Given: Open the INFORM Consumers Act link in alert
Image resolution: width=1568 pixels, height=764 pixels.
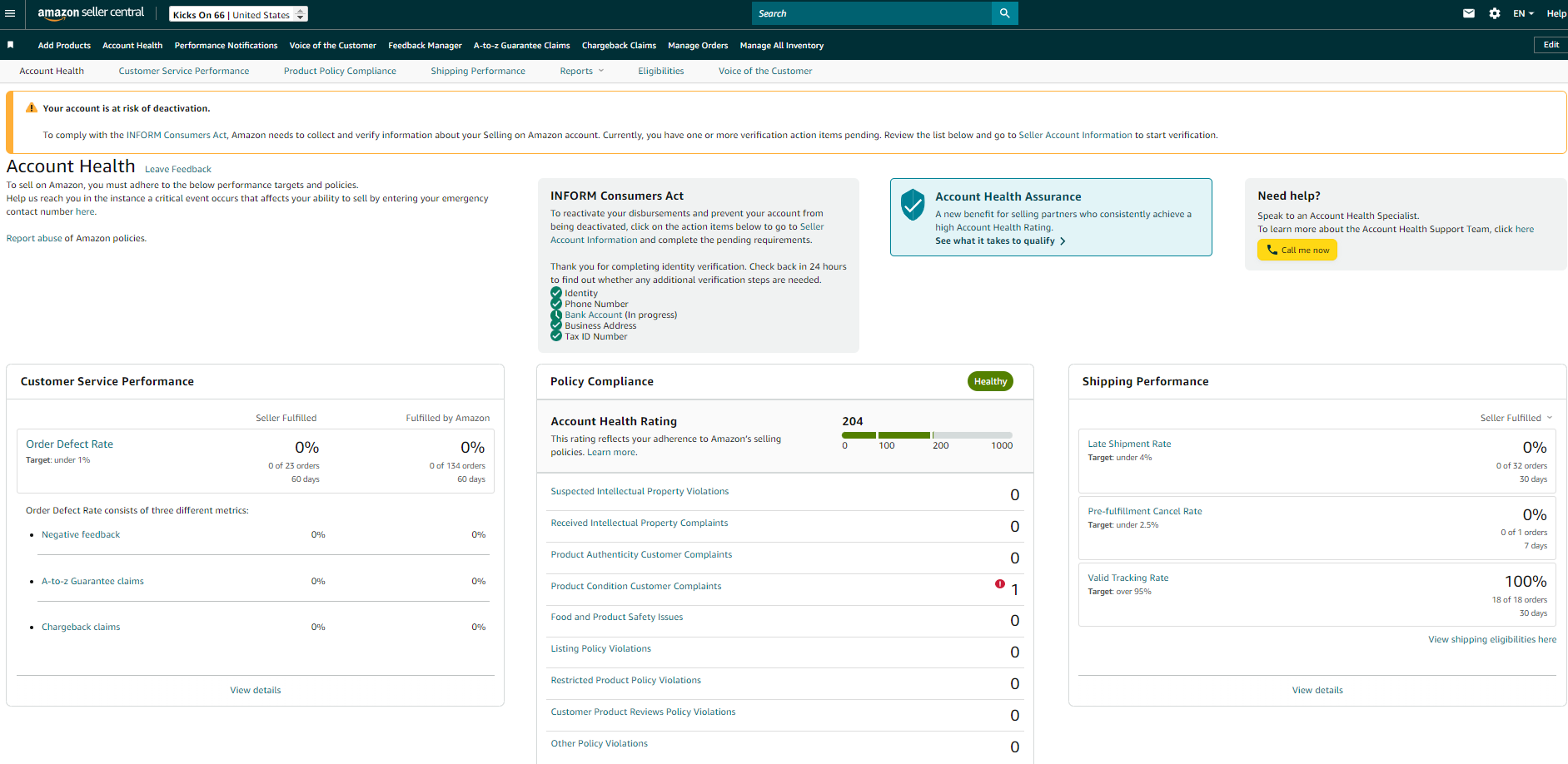Looking at the screenshot, I should click(x=177, y=136).
